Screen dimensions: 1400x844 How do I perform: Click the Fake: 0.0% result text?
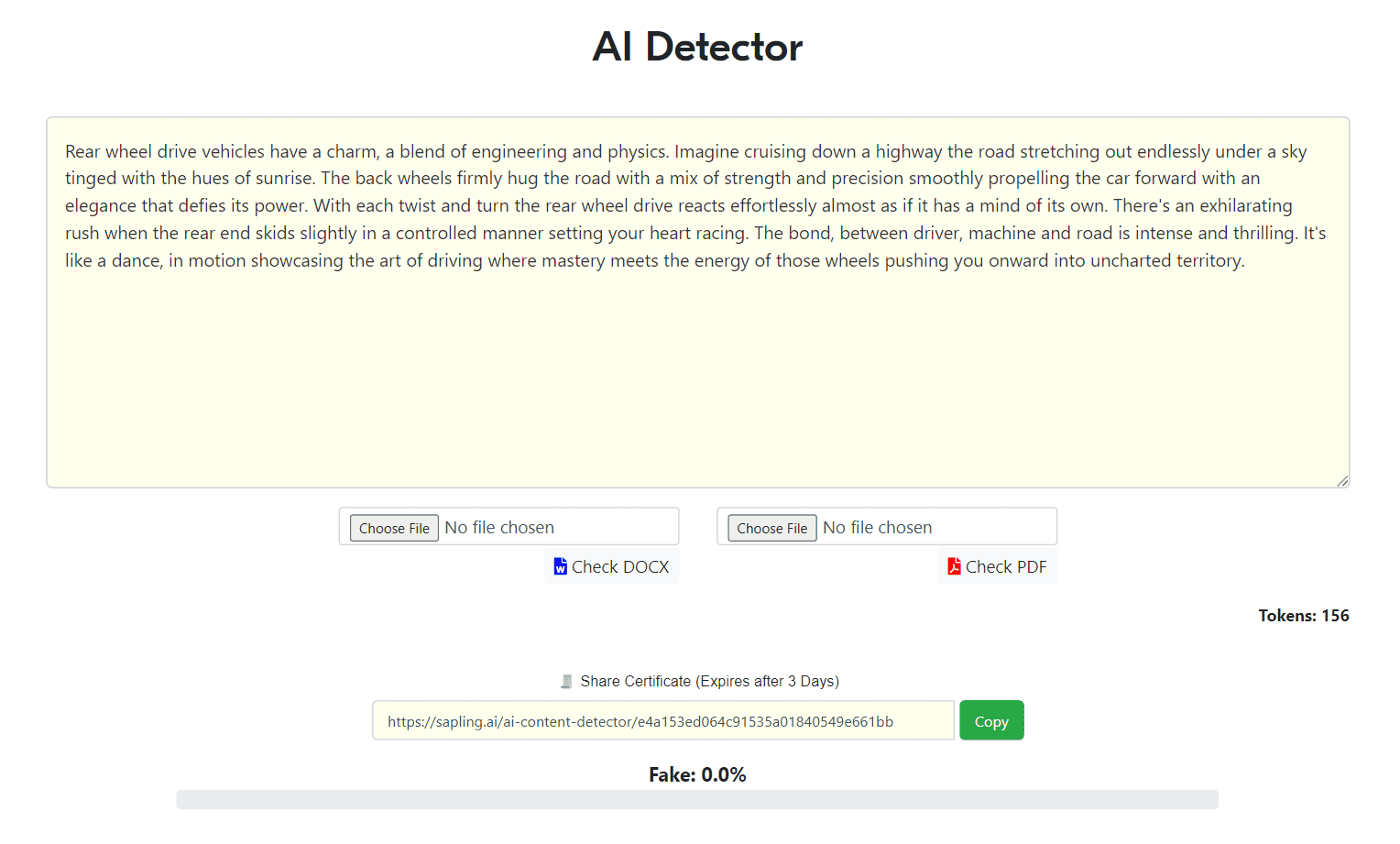[x=697, y=775]
